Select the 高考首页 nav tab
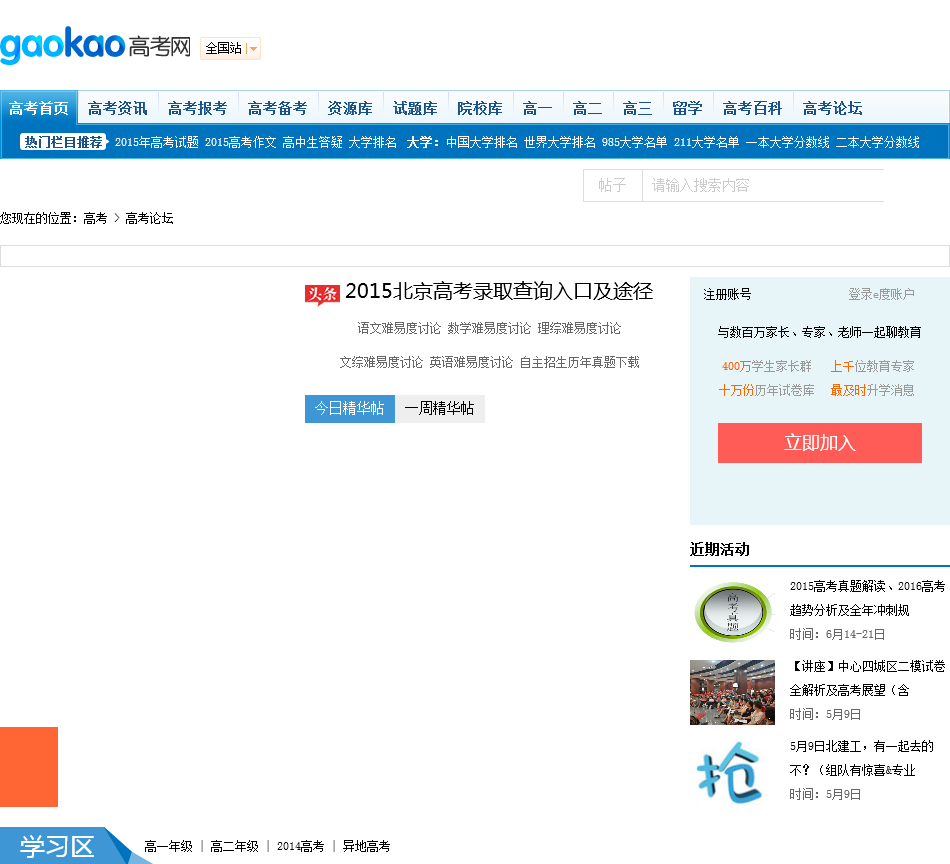This screenshot has width=950, height=864. pyautogui.click(x=39, y=108)
